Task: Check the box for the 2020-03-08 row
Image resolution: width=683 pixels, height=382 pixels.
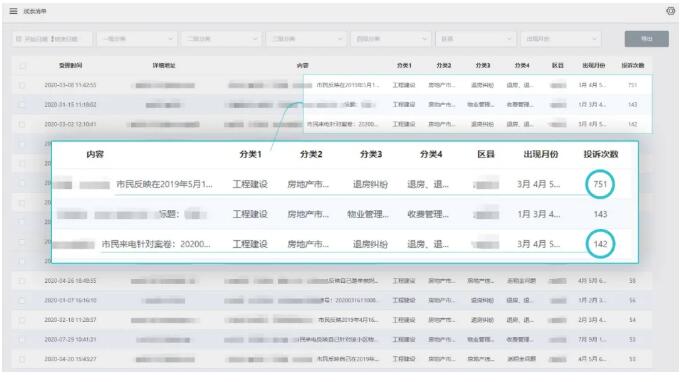Action: (22, 85)
